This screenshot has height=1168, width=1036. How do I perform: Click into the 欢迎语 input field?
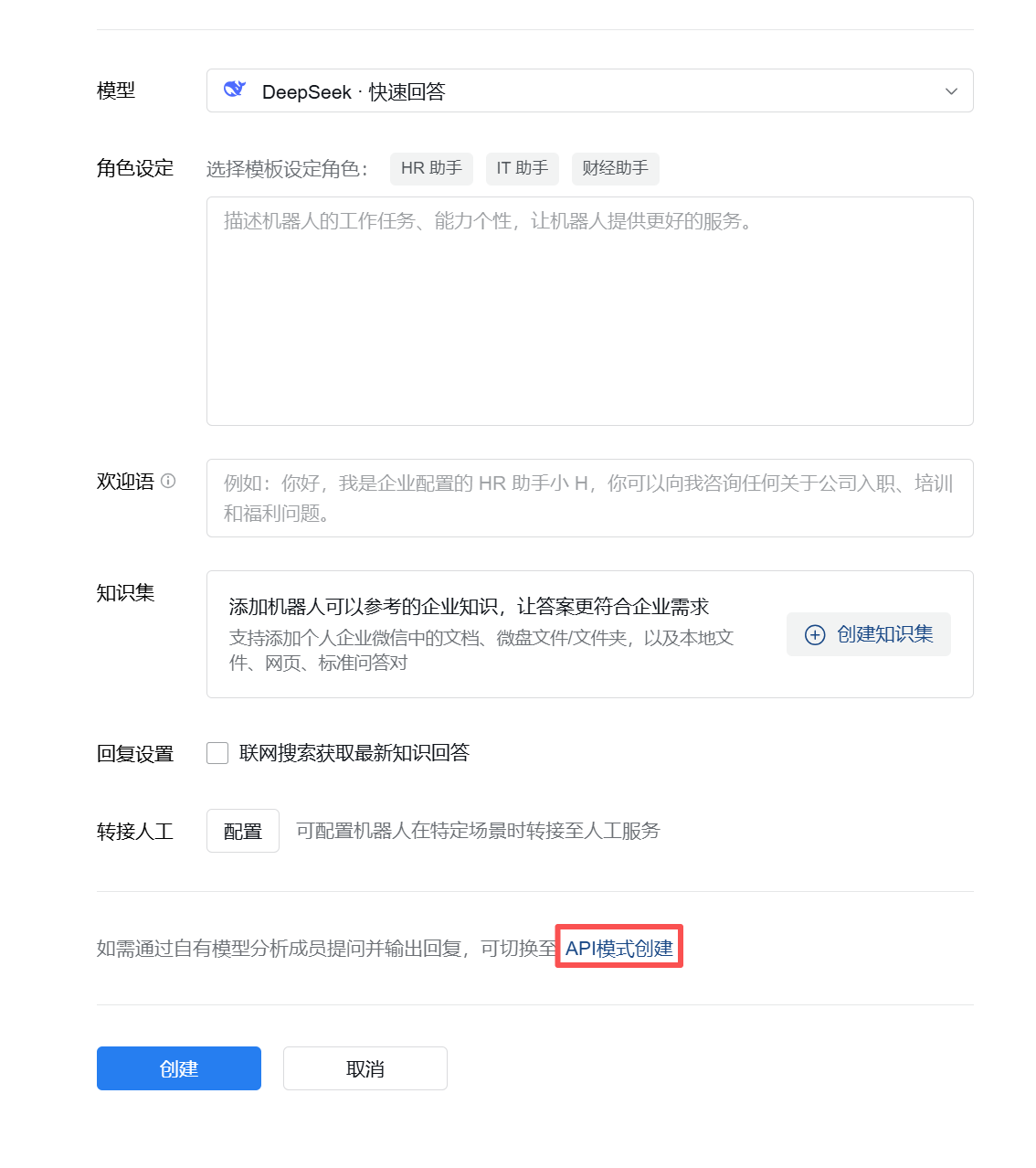tap(589, 498)
